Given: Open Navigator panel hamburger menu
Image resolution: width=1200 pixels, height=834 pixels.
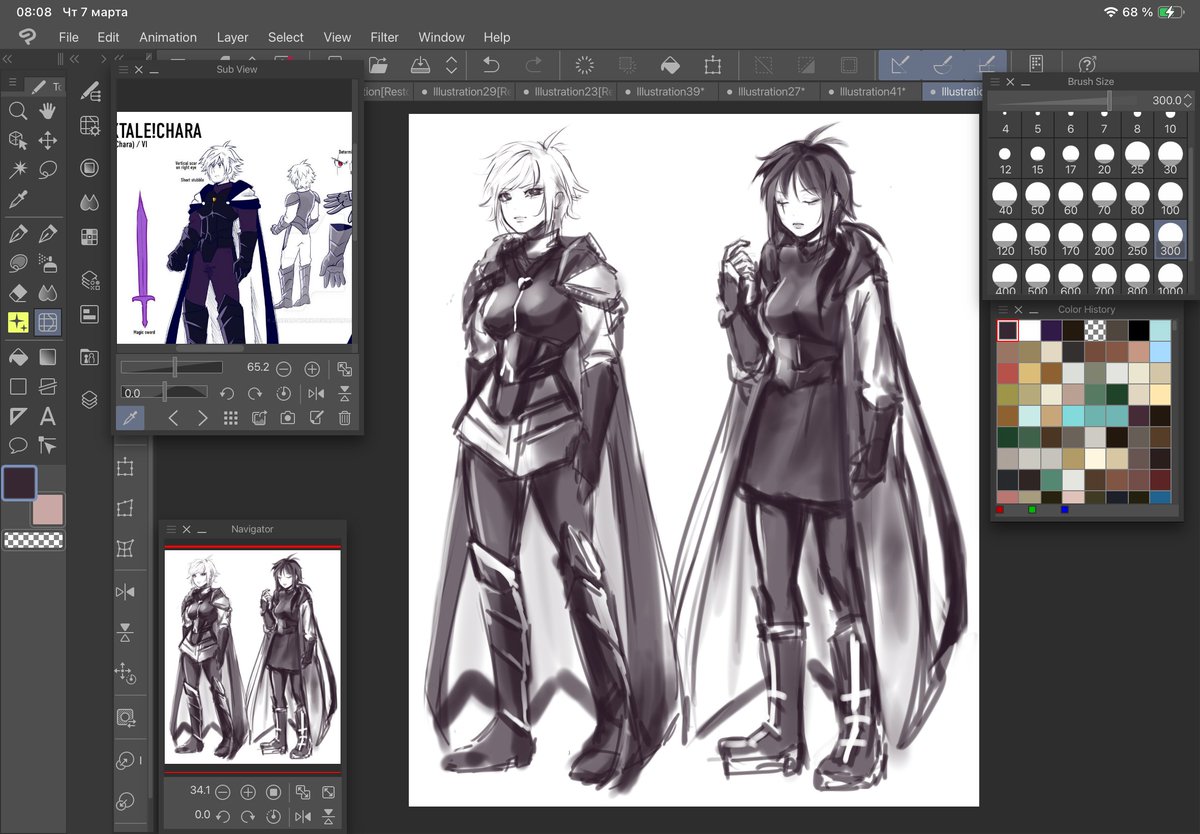Looking at the screenshot, I should point(169,529).
